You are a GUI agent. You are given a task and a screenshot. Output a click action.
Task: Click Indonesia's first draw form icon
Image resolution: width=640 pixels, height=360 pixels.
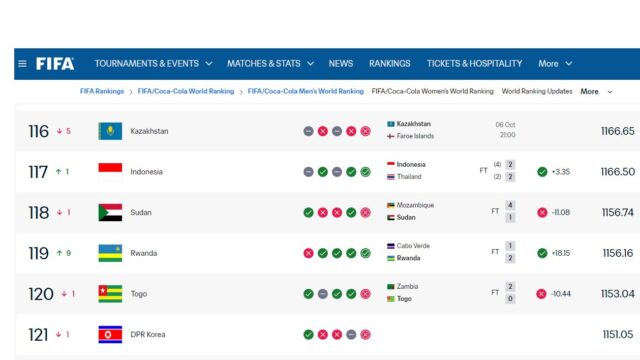309,172
